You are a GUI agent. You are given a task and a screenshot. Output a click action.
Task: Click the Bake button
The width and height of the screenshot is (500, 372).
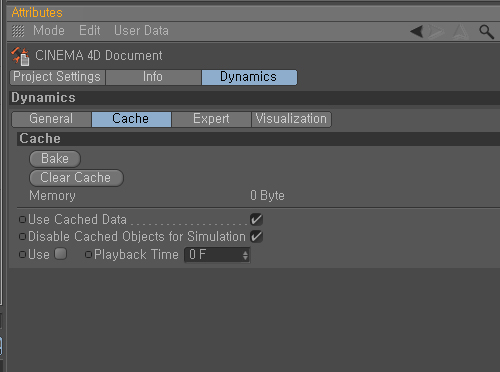55,159
